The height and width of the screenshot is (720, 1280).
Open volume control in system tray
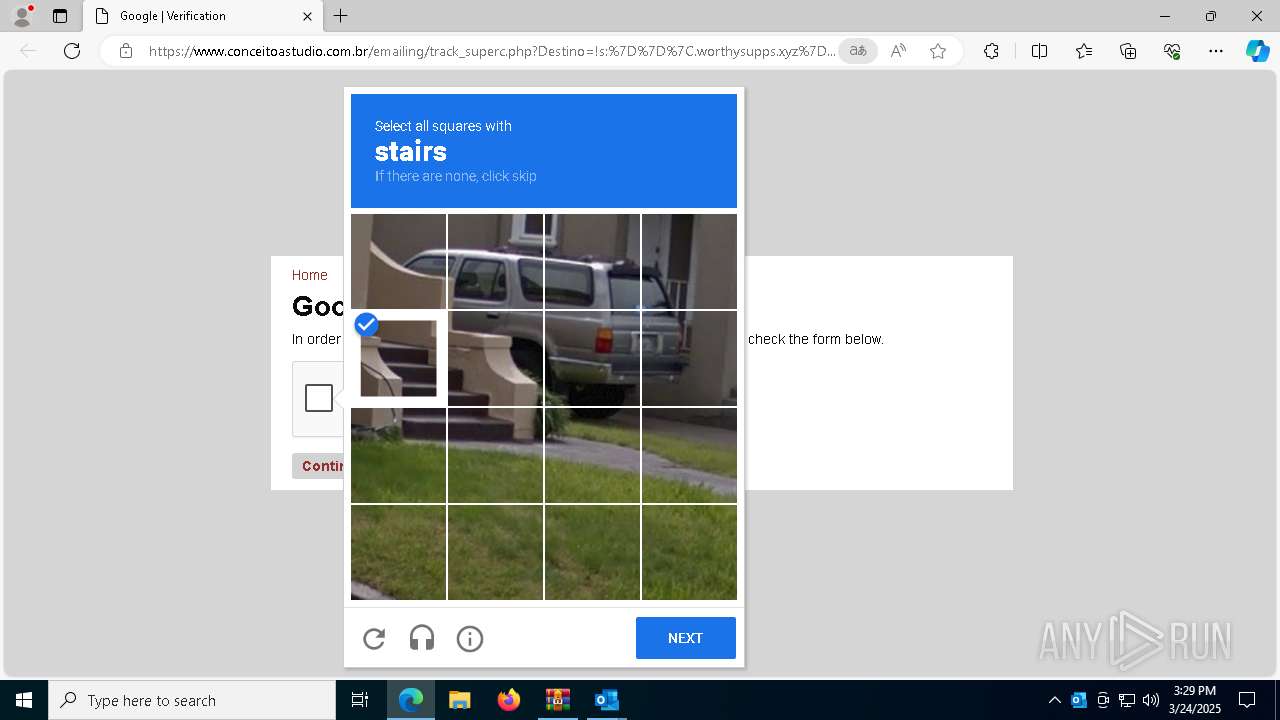click(x=1151, y=700)
